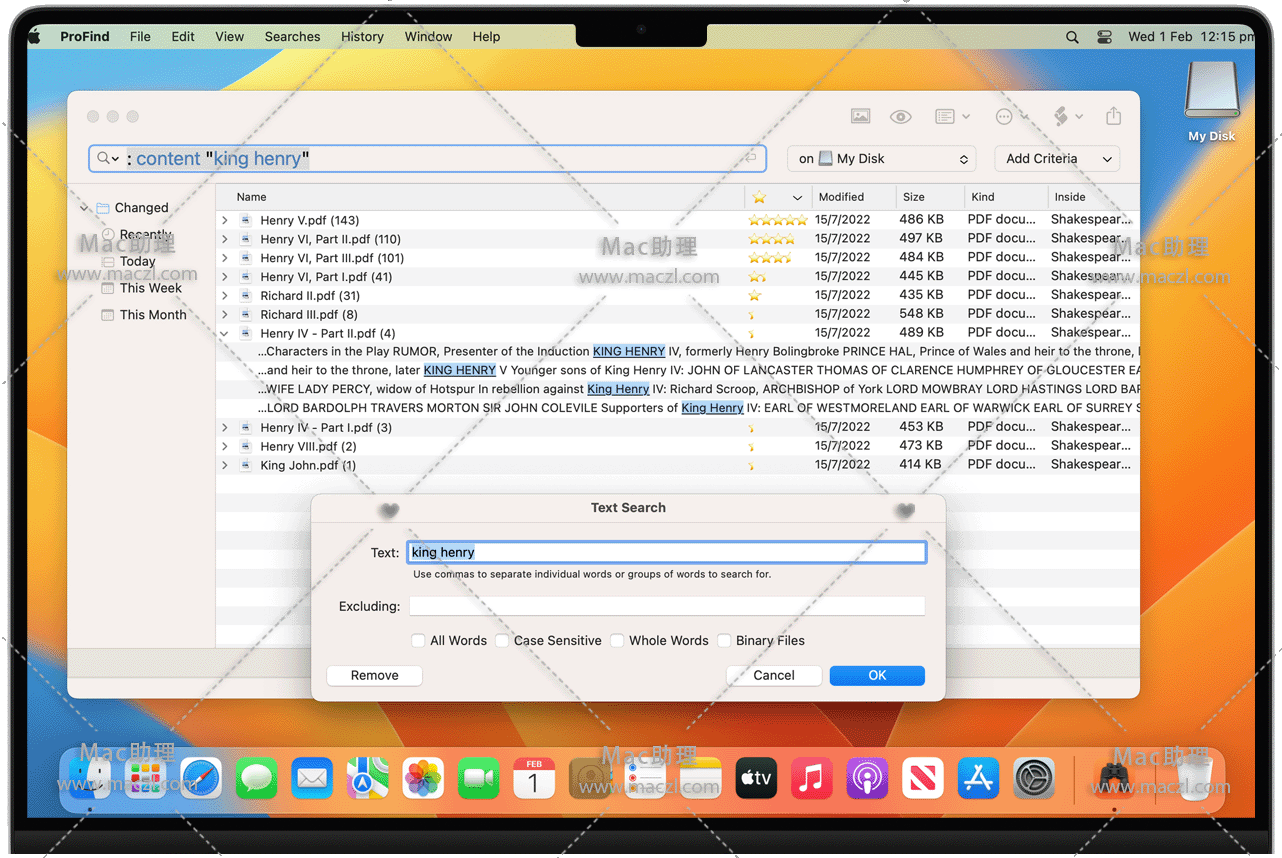The height and width of the screenshot is (858, 1282).
Task: Open the History menu
Action: click(362, 37)
